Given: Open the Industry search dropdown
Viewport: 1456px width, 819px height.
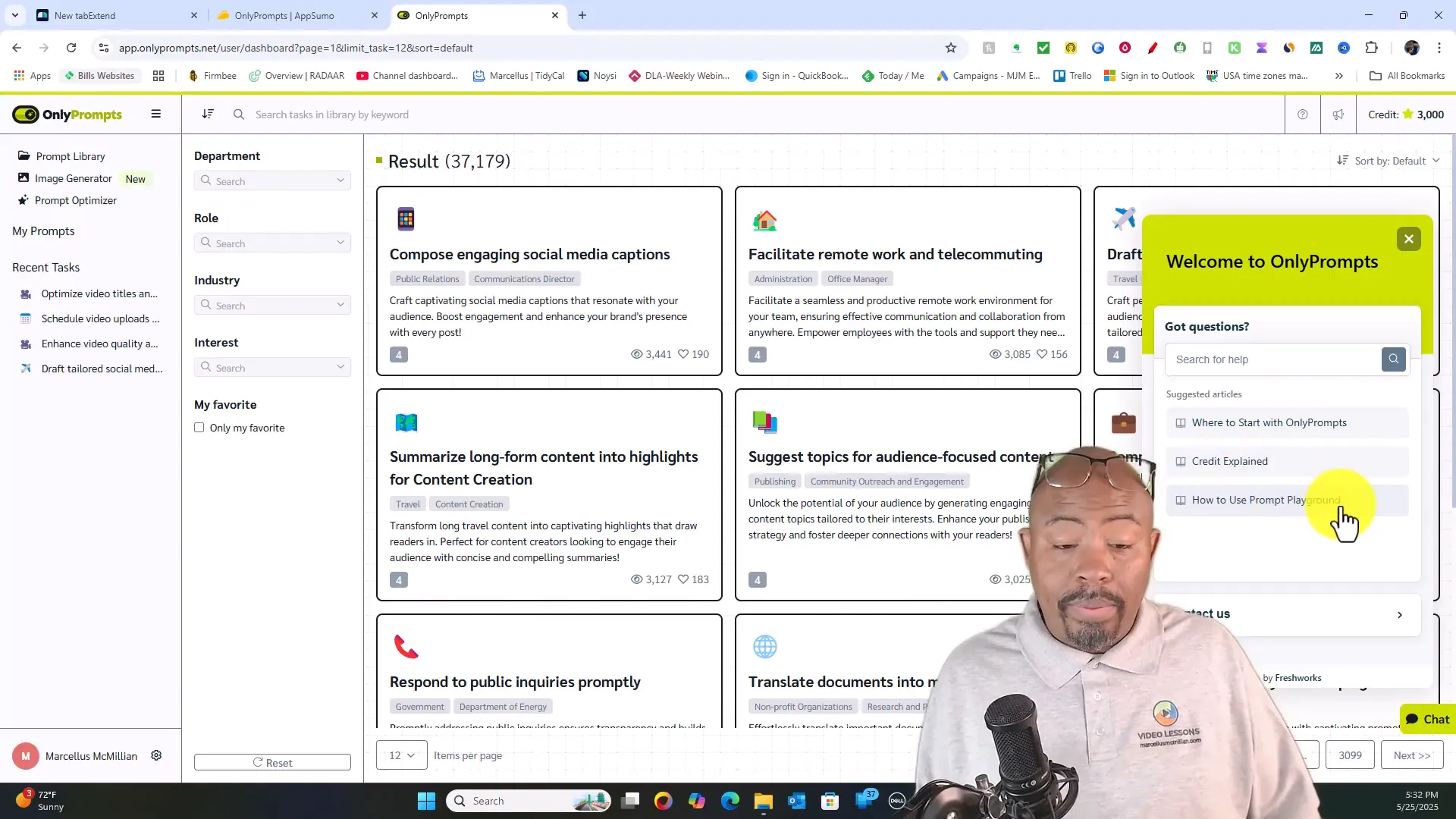Looking at the screenshot, I should coord(272,305).
